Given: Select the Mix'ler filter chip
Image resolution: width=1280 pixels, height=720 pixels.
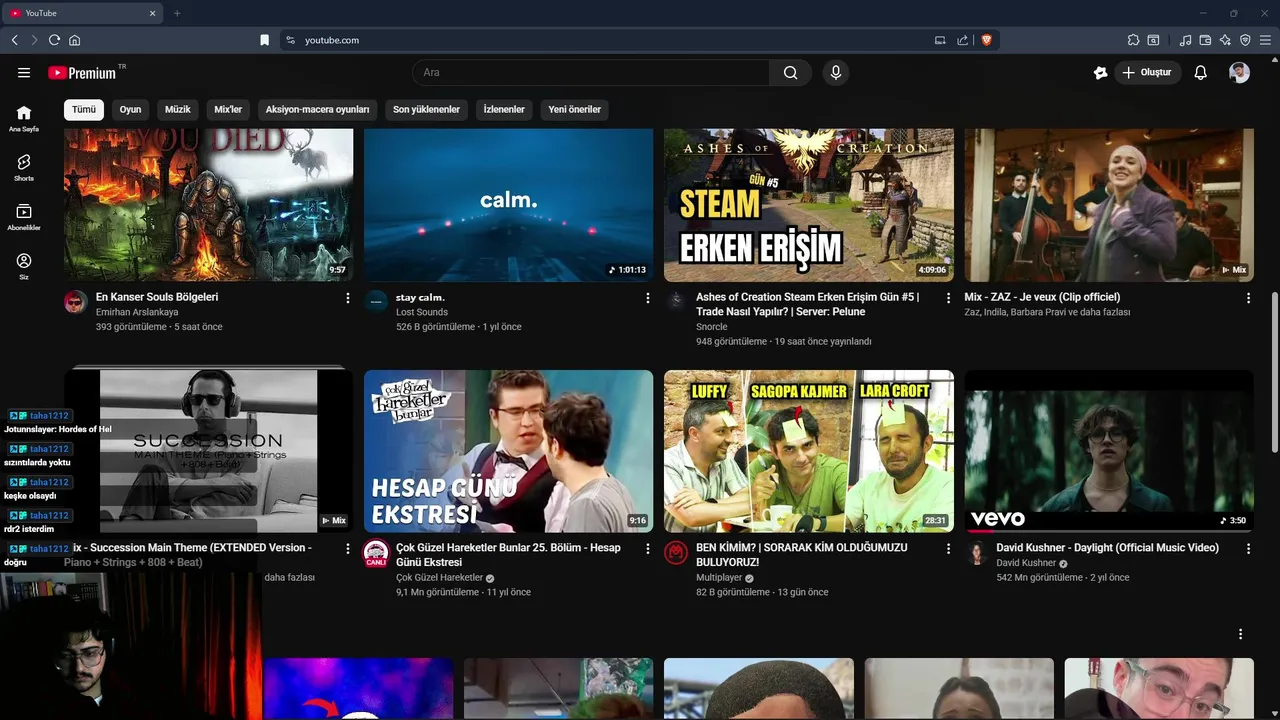Looking at the screenshot, I should click(228, 109).
